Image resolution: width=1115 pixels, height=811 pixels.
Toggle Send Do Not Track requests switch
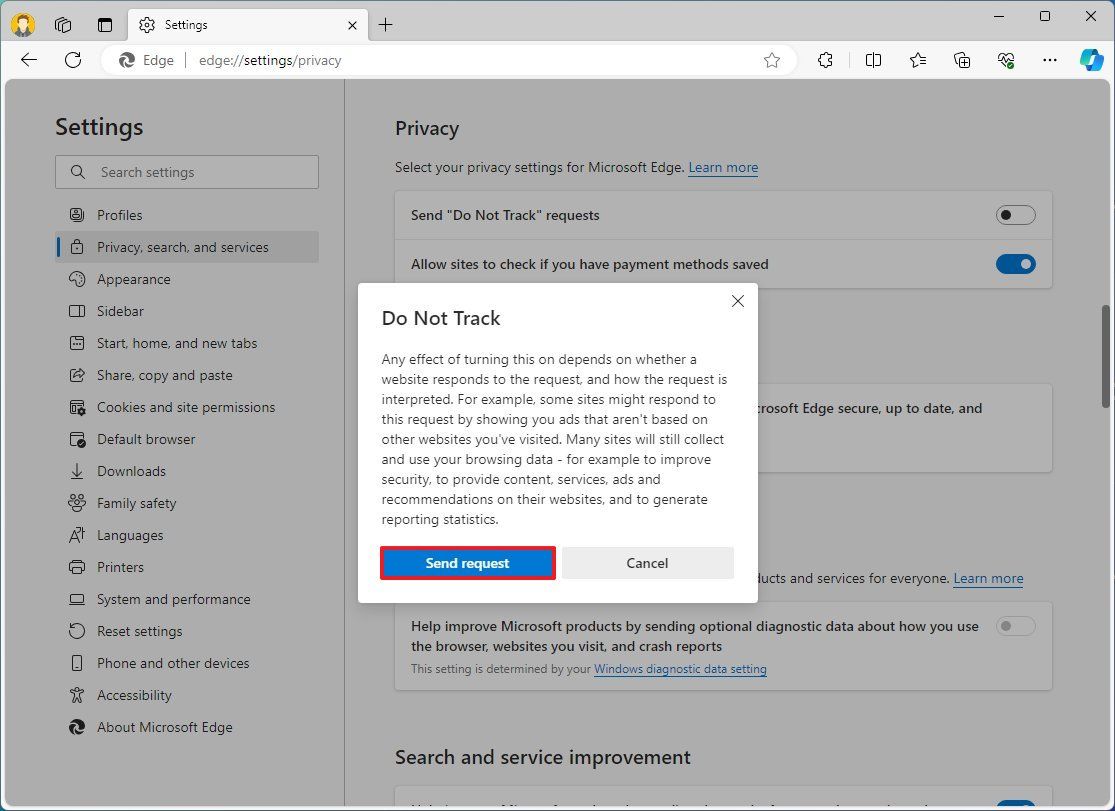(1015, 214)
